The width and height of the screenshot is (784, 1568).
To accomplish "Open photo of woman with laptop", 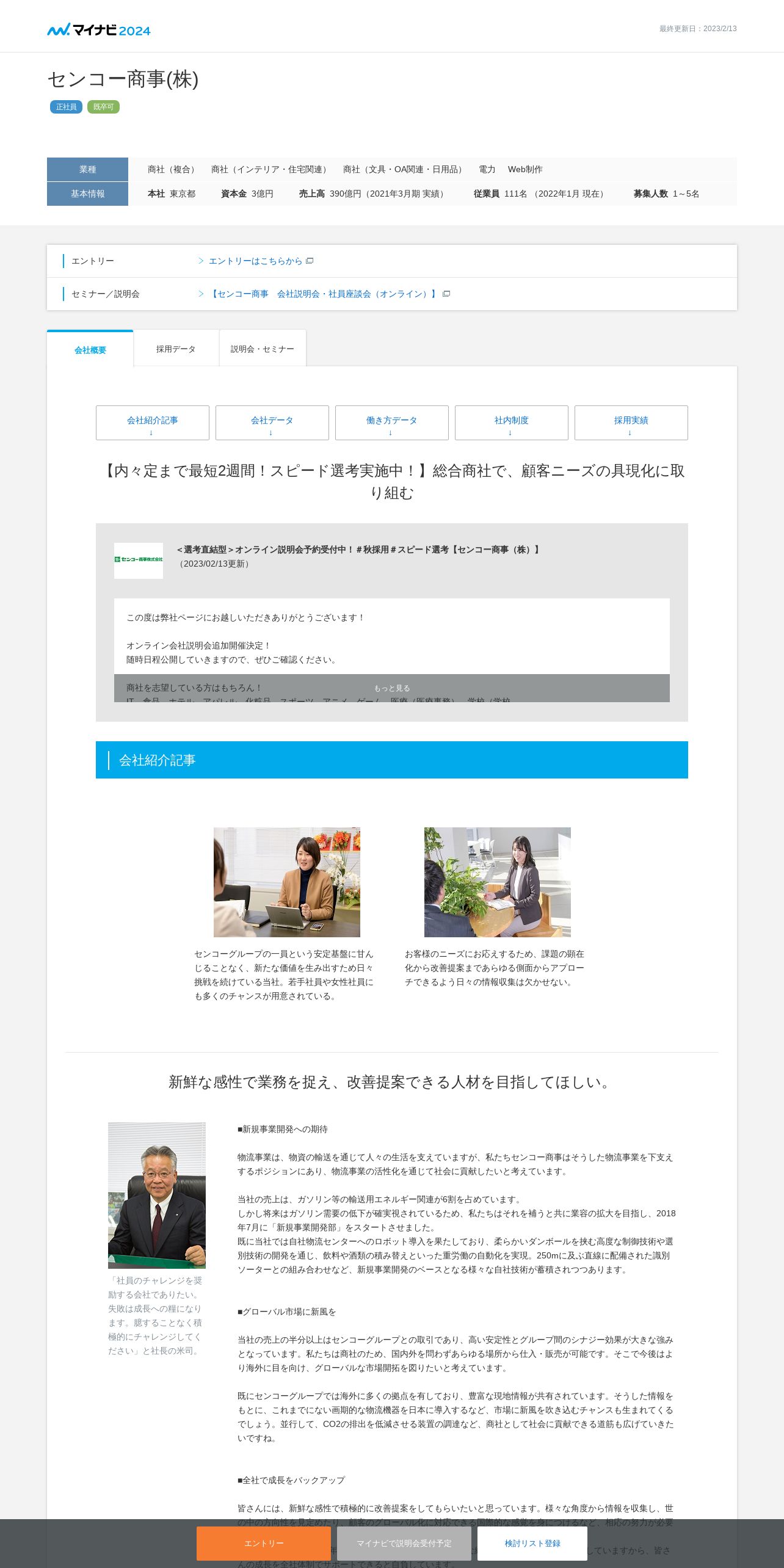I will coord(287,882).
